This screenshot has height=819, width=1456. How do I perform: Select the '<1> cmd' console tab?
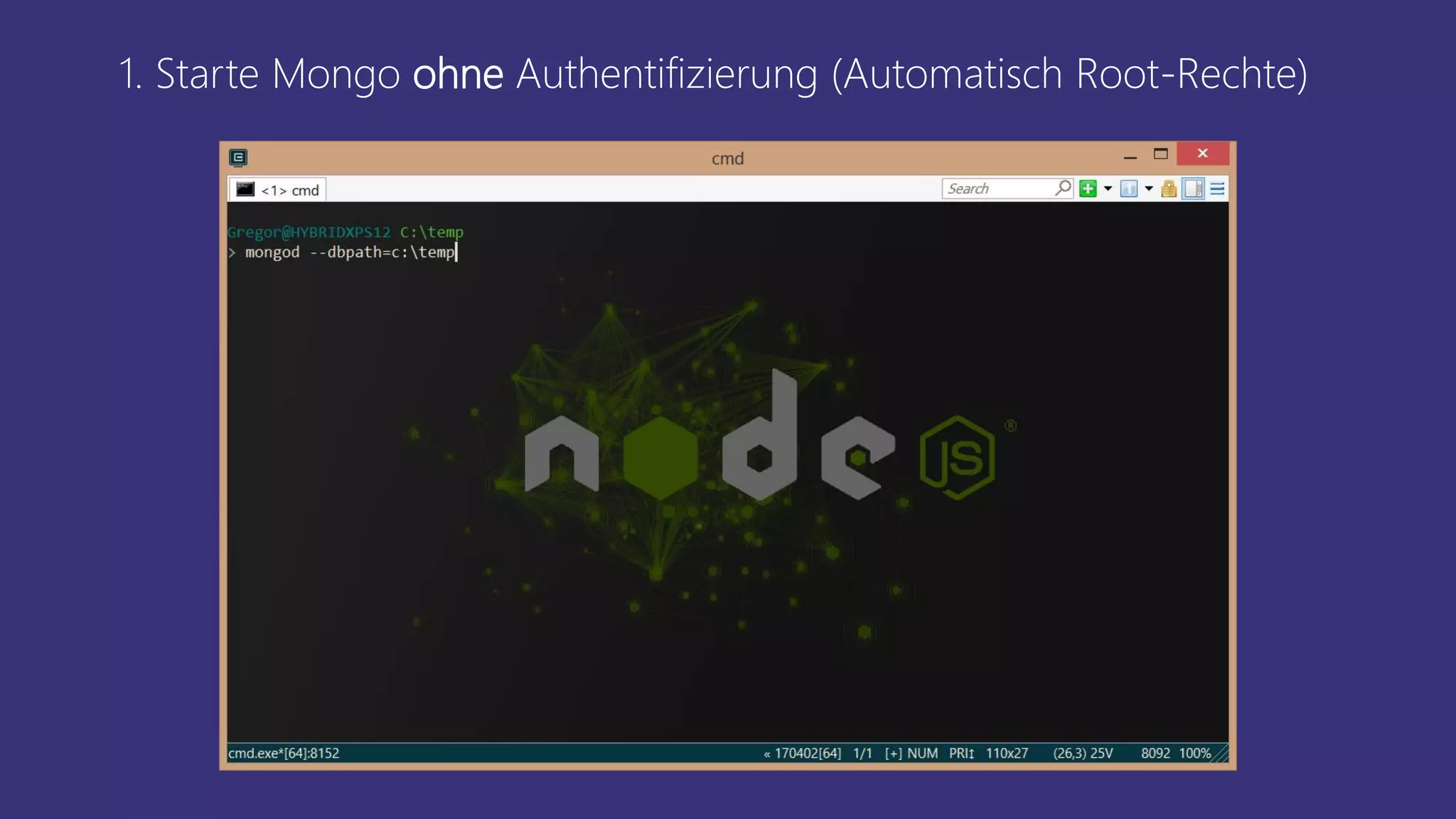pyautogui.click(x=278, y=190)
